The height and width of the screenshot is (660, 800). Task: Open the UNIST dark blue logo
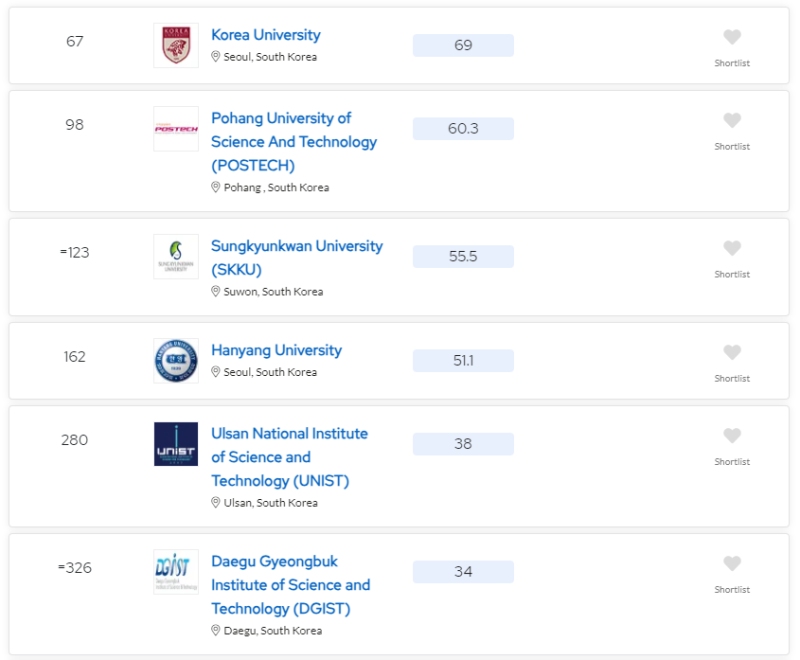(x=176, y=444)
